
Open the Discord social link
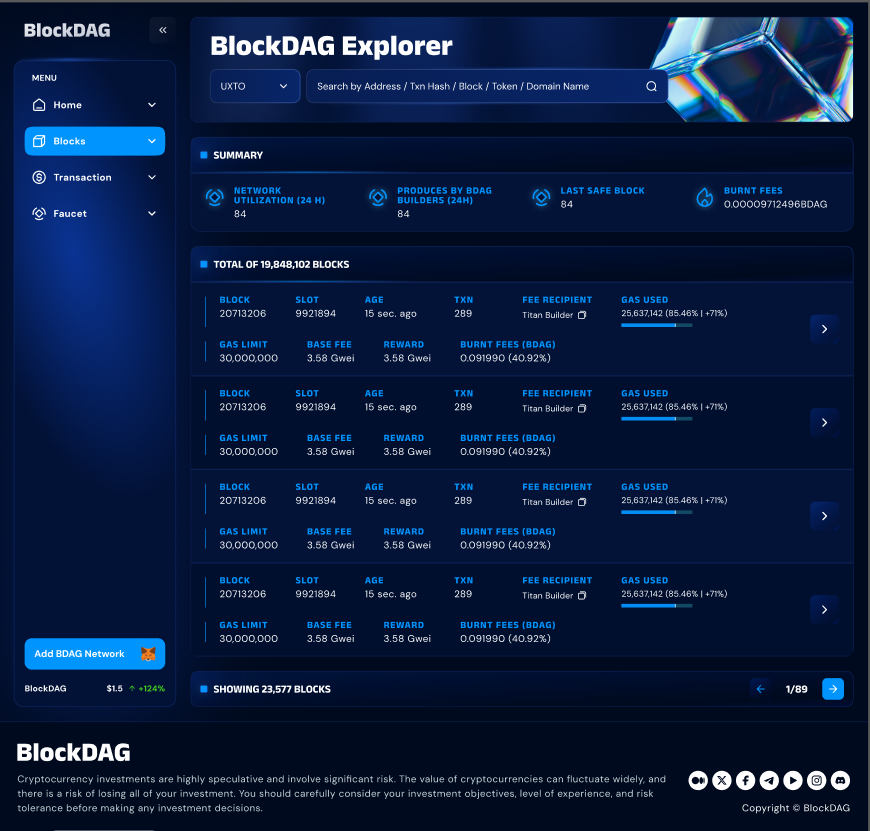pos(841,781)
